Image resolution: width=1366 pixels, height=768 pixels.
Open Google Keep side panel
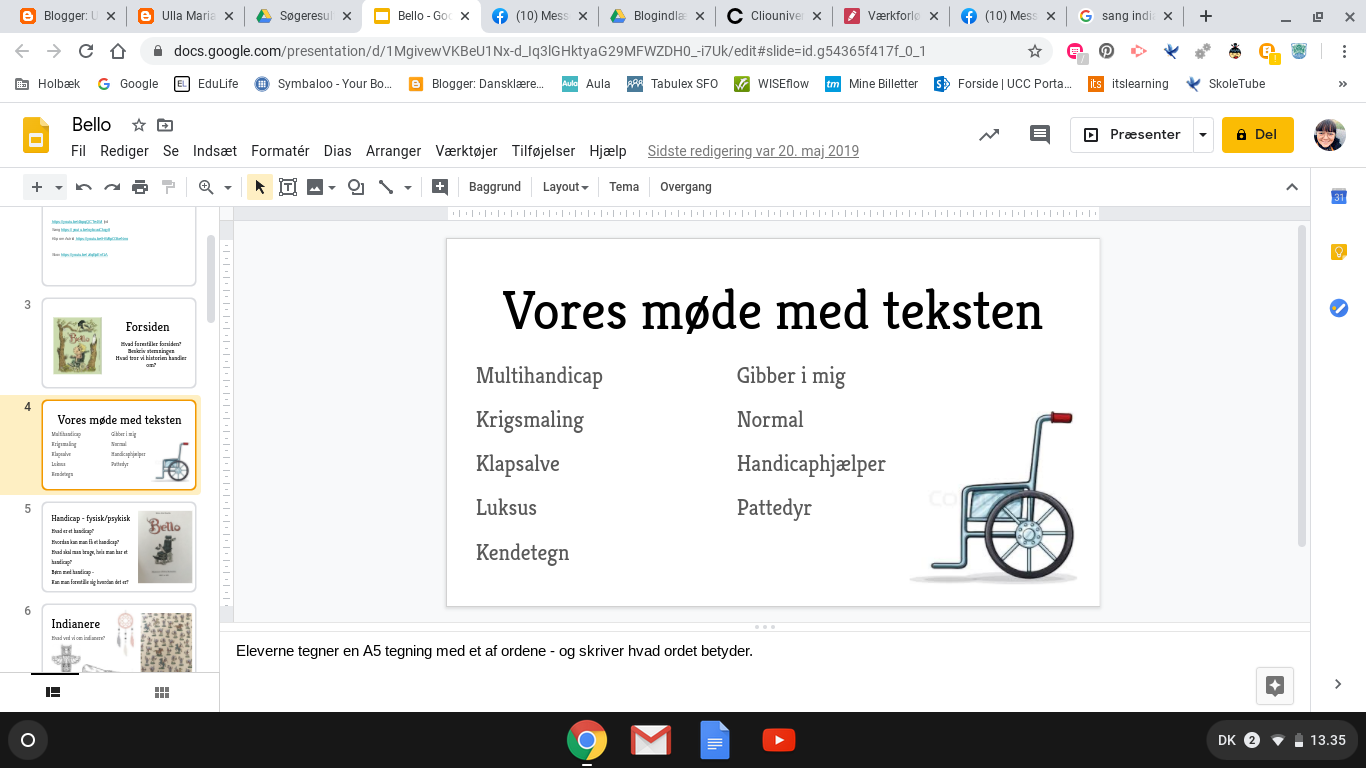point(1339,252)
